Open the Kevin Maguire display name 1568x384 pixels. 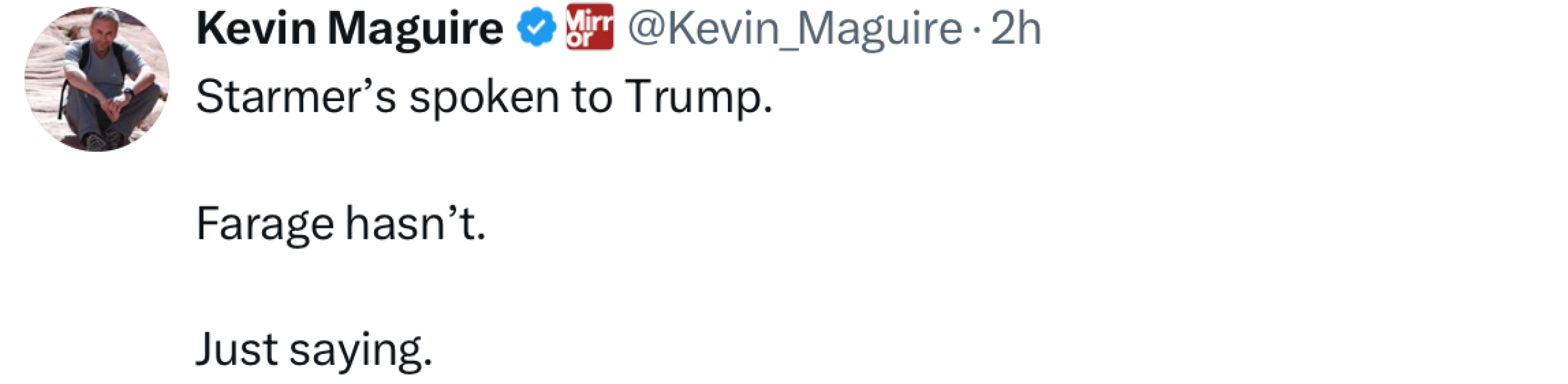(349, 29)
